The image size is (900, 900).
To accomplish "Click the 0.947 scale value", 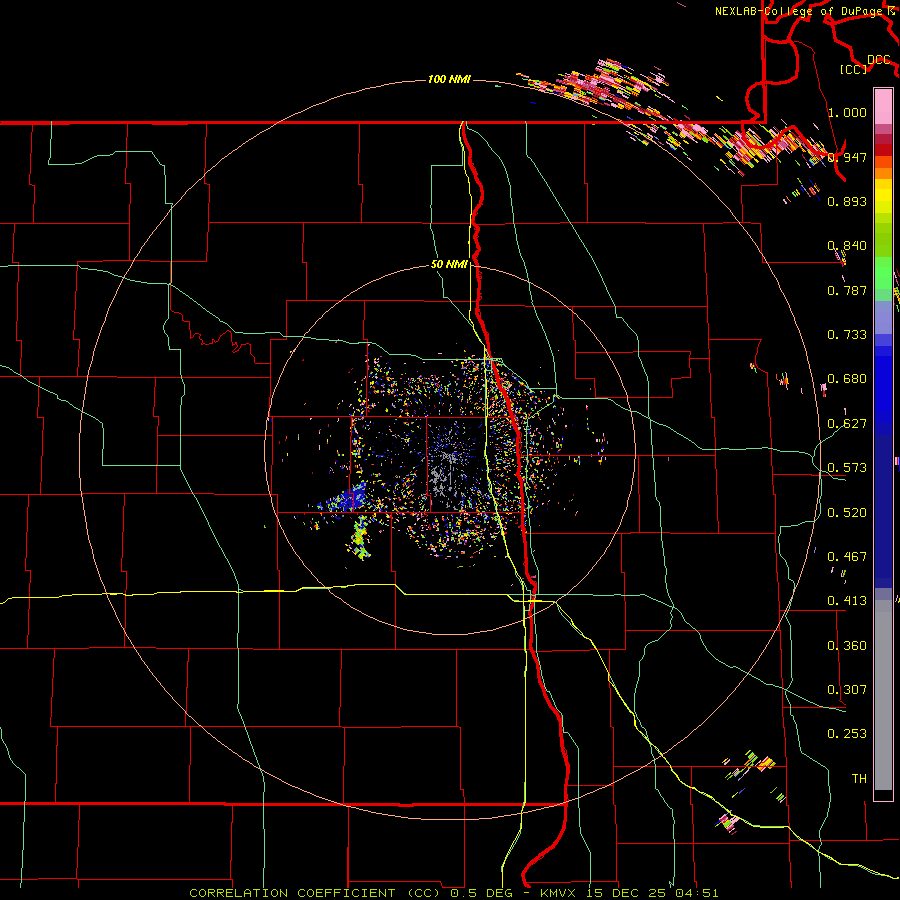I will pos(847,157).
